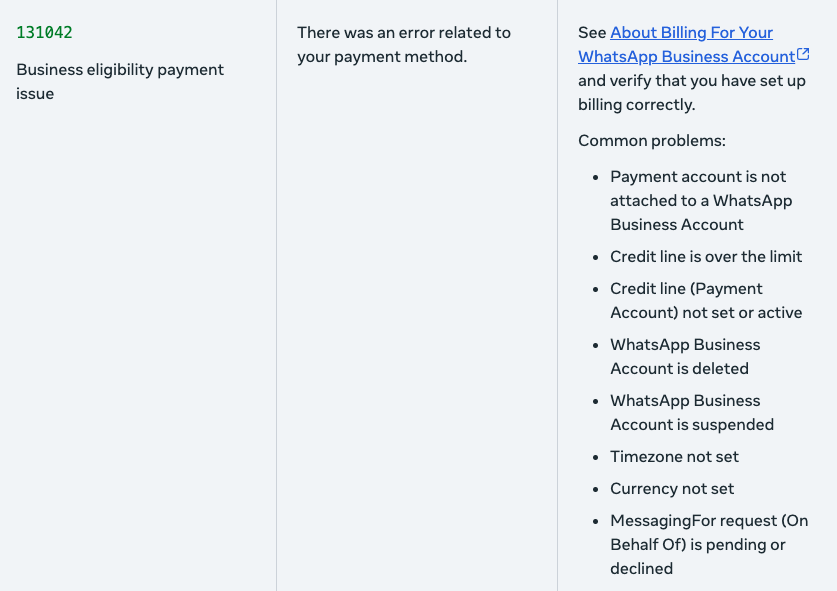Open the external link icon beside the billing link
This screenshot has width=837, height=591.
tap(803, 55)
